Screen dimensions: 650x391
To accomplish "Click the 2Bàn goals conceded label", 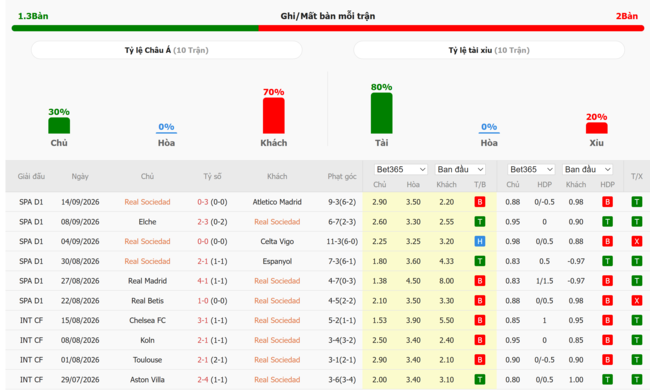I will [x=627, y=16].
